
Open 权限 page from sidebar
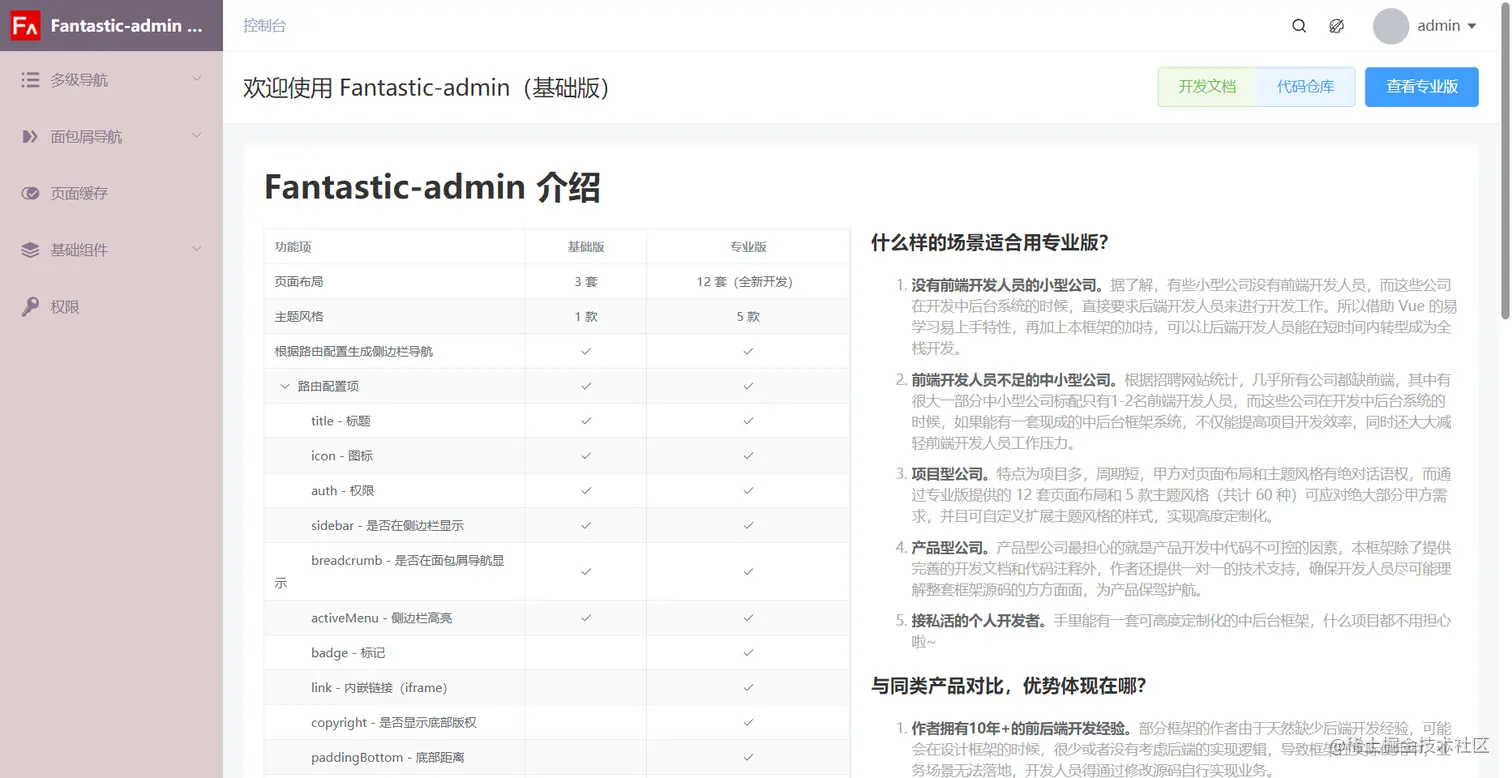(x=111, y=307)
